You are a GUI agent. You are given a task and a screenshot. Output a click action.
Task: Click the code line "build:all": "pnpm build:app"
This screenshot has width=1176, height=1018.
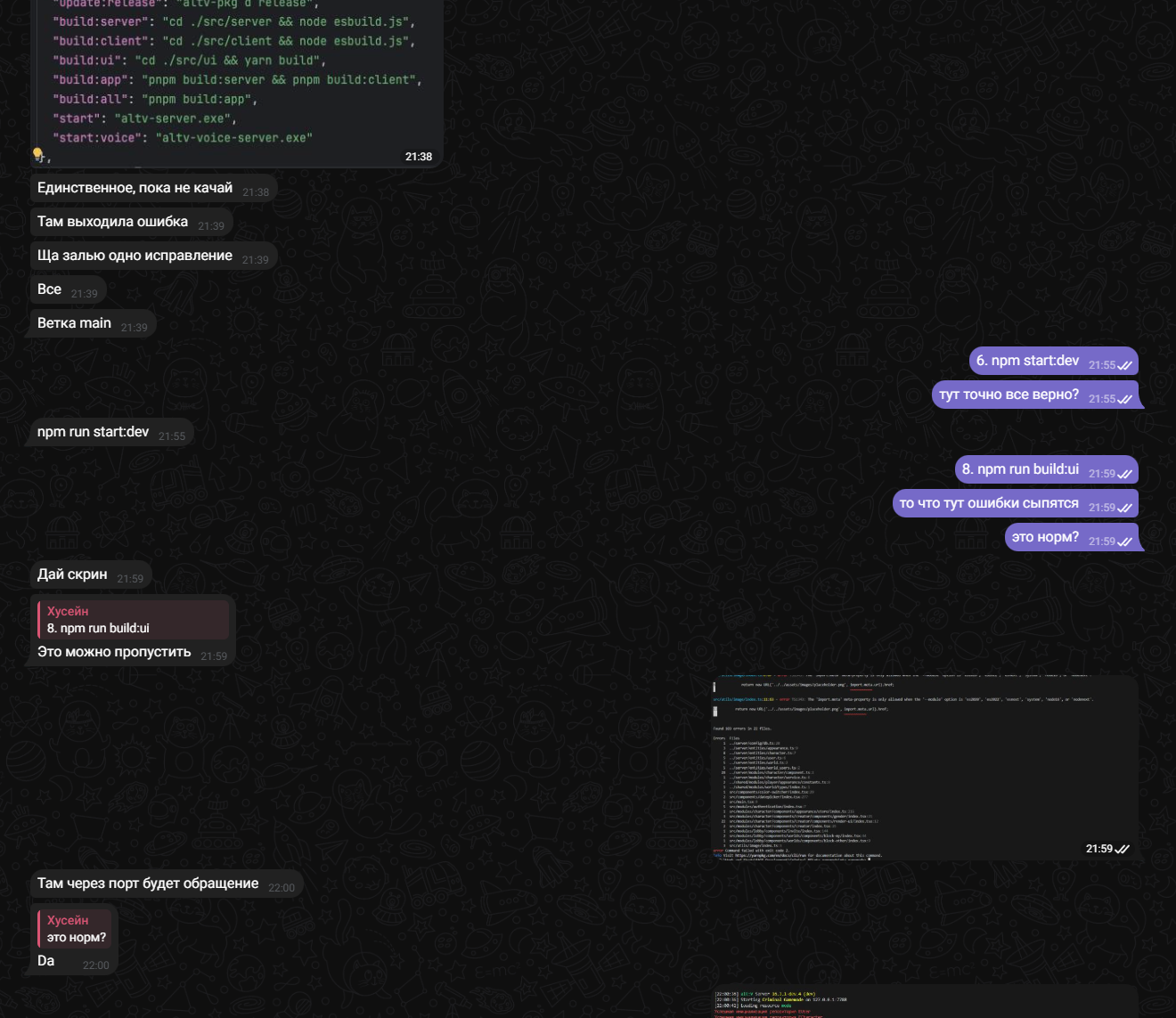[x=155, y=99]
